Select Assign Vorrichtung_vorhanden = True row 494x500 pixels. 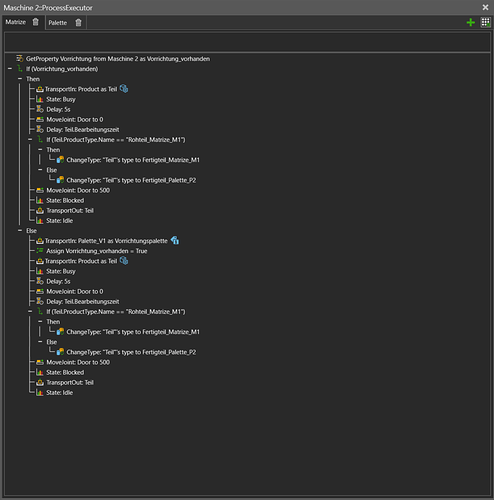[x=97, y=251]
